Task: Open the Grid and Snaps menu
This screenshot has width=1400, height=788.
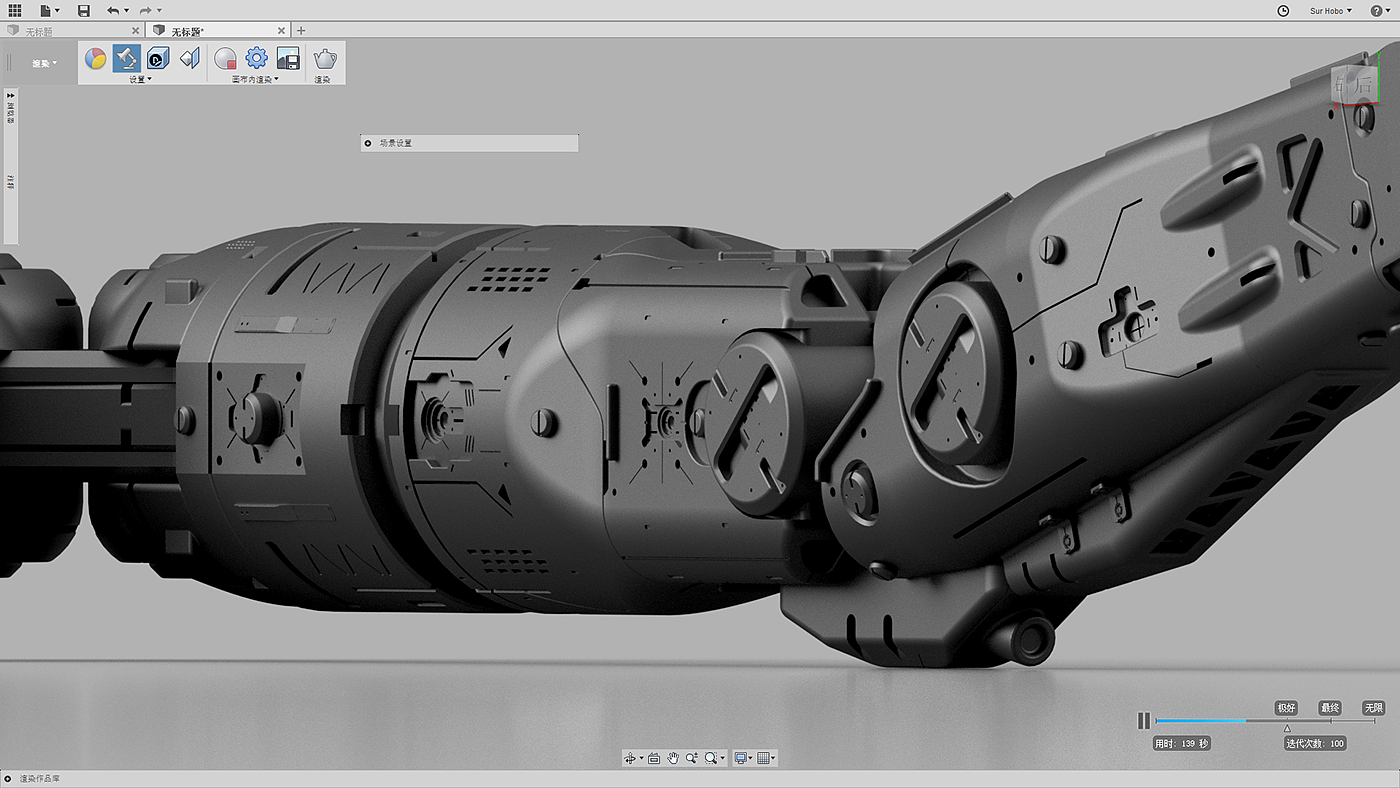Action: click(x=764, y=758)
